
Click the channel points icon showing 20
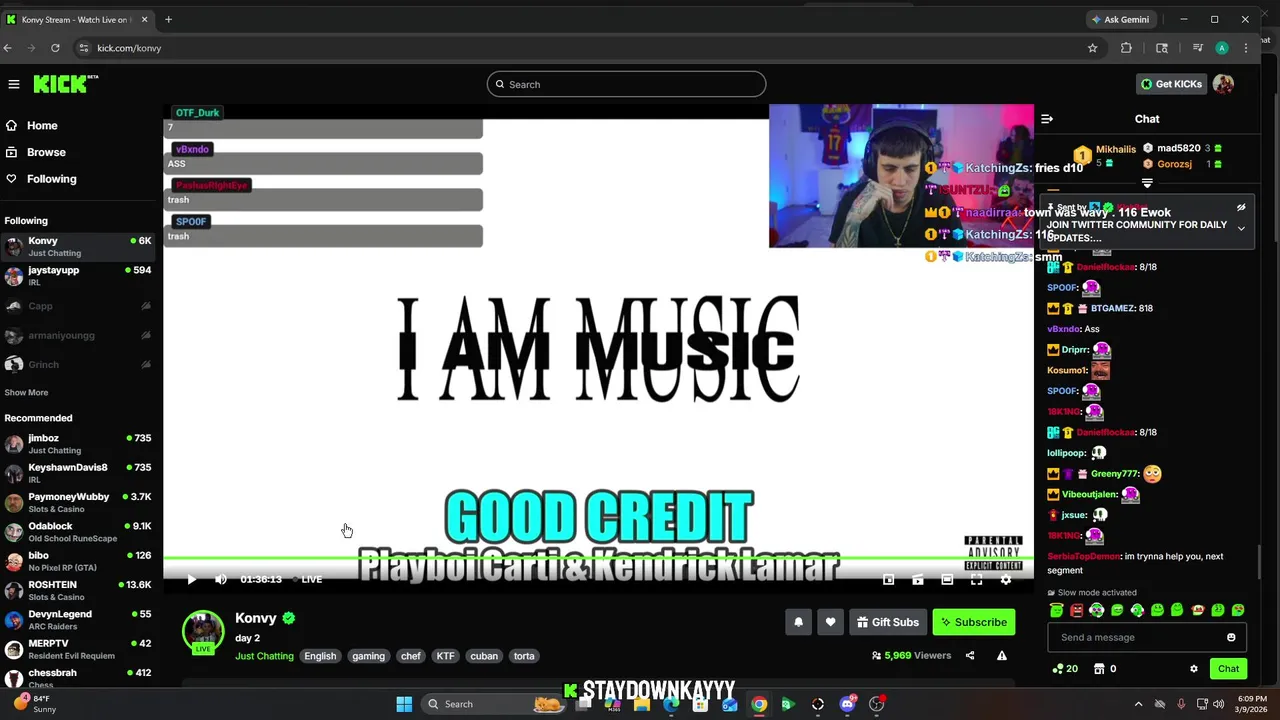[x=1065, y=669]
